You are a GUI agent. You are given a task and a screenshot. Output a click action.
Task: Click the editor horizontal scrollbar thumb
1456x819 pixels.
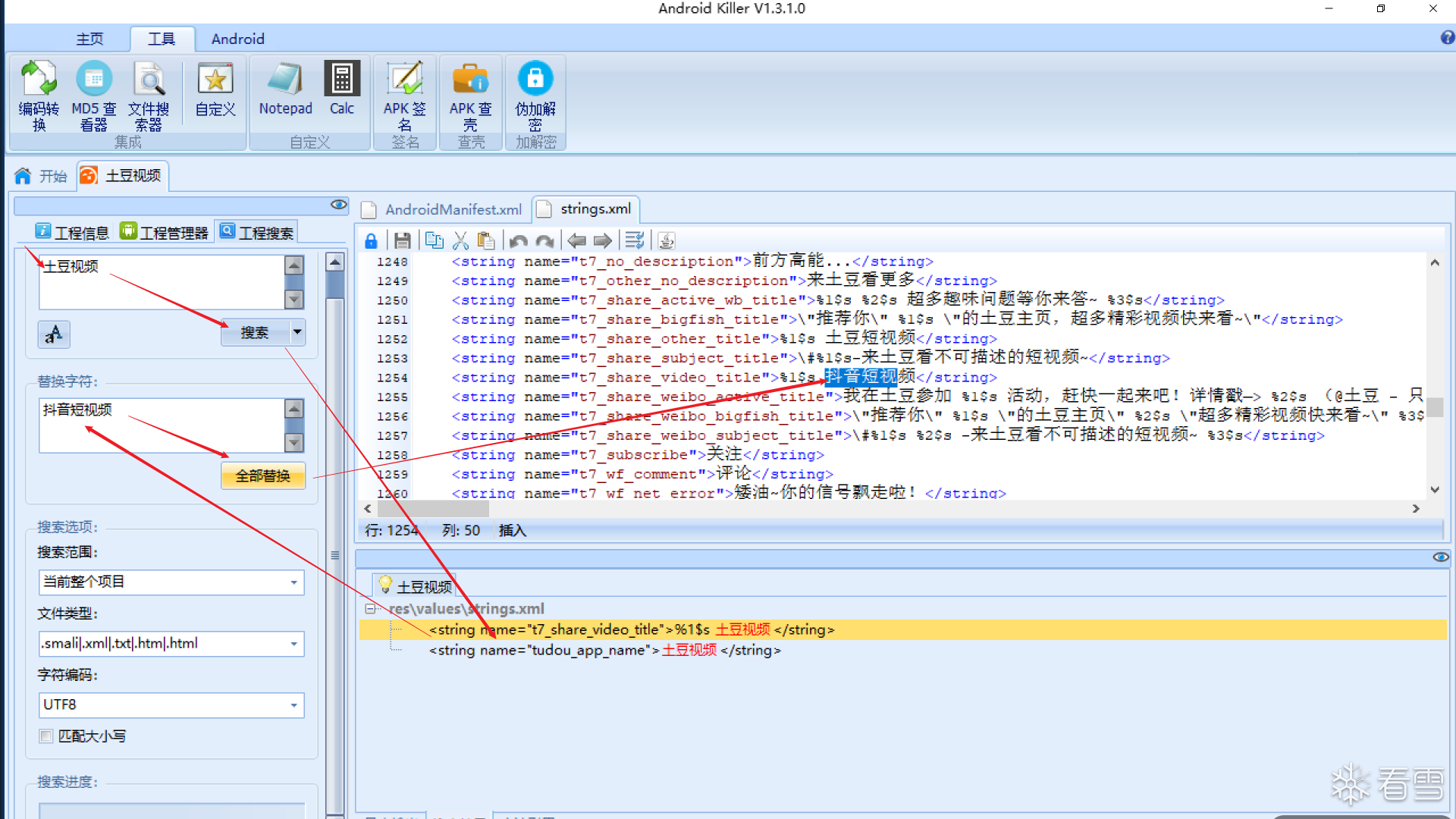pos(432,509)
